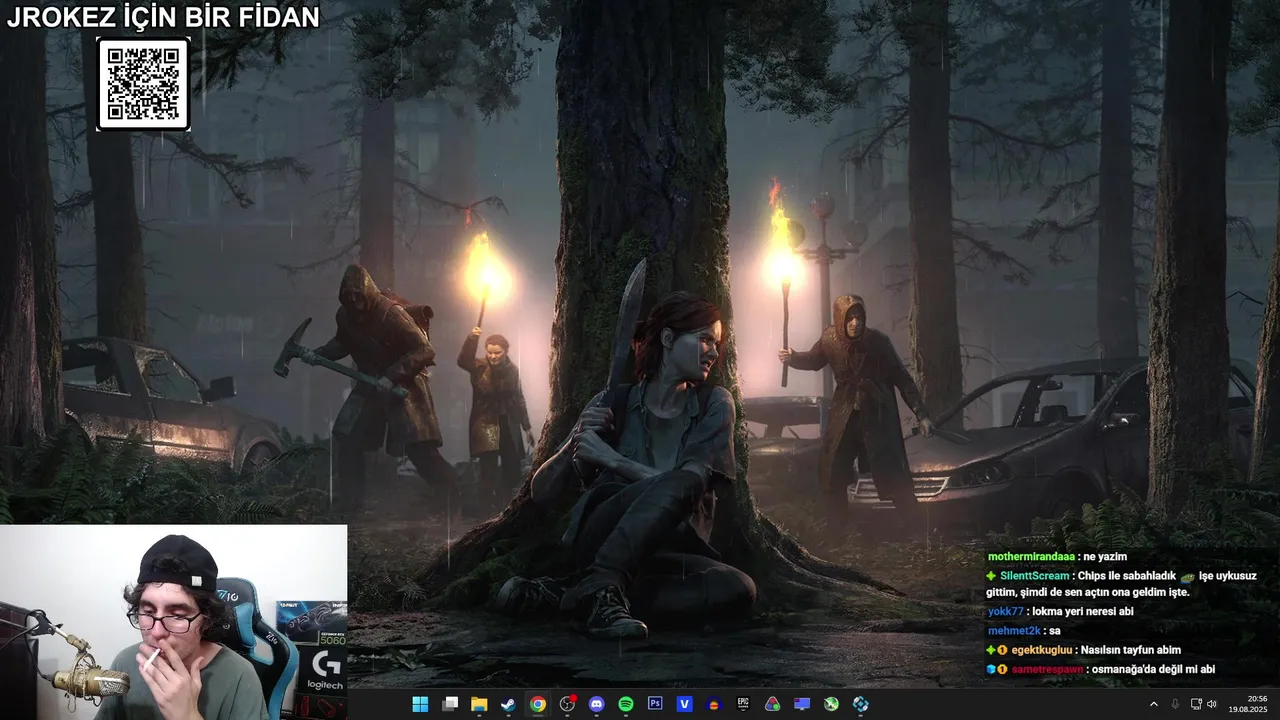Switch to Google Chrome from the taskbar
The image size is (1280, 720).
pyautogui.click(x=538, y=704)
